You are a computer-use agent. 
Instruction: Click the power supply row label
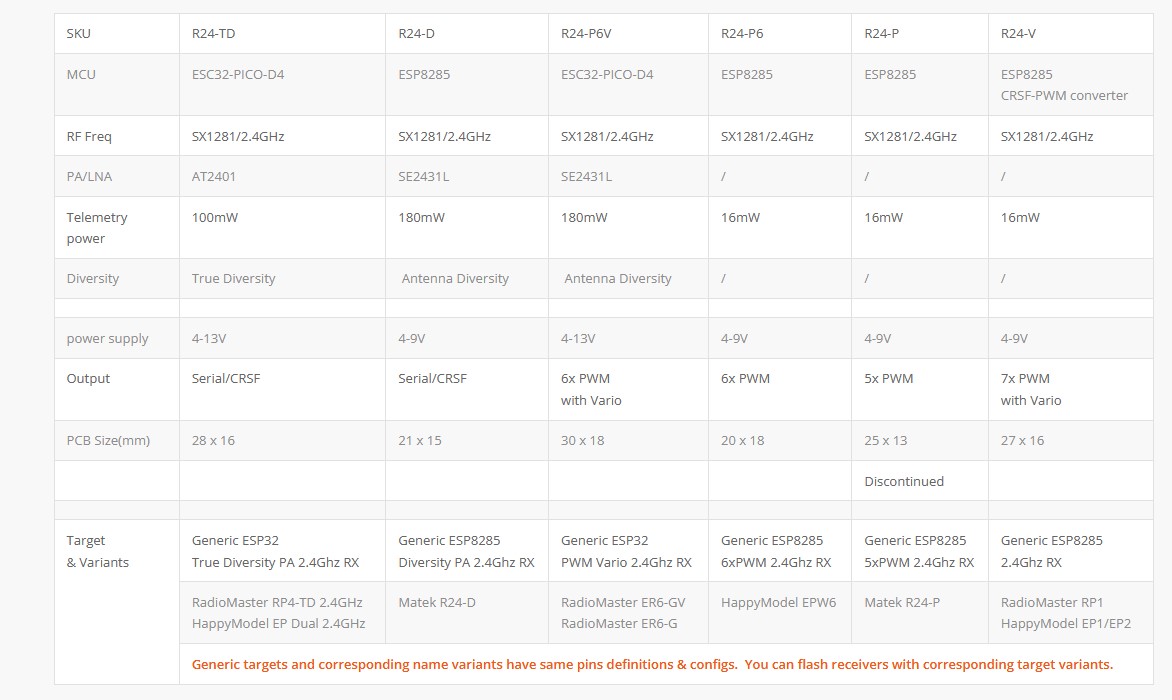108,338
